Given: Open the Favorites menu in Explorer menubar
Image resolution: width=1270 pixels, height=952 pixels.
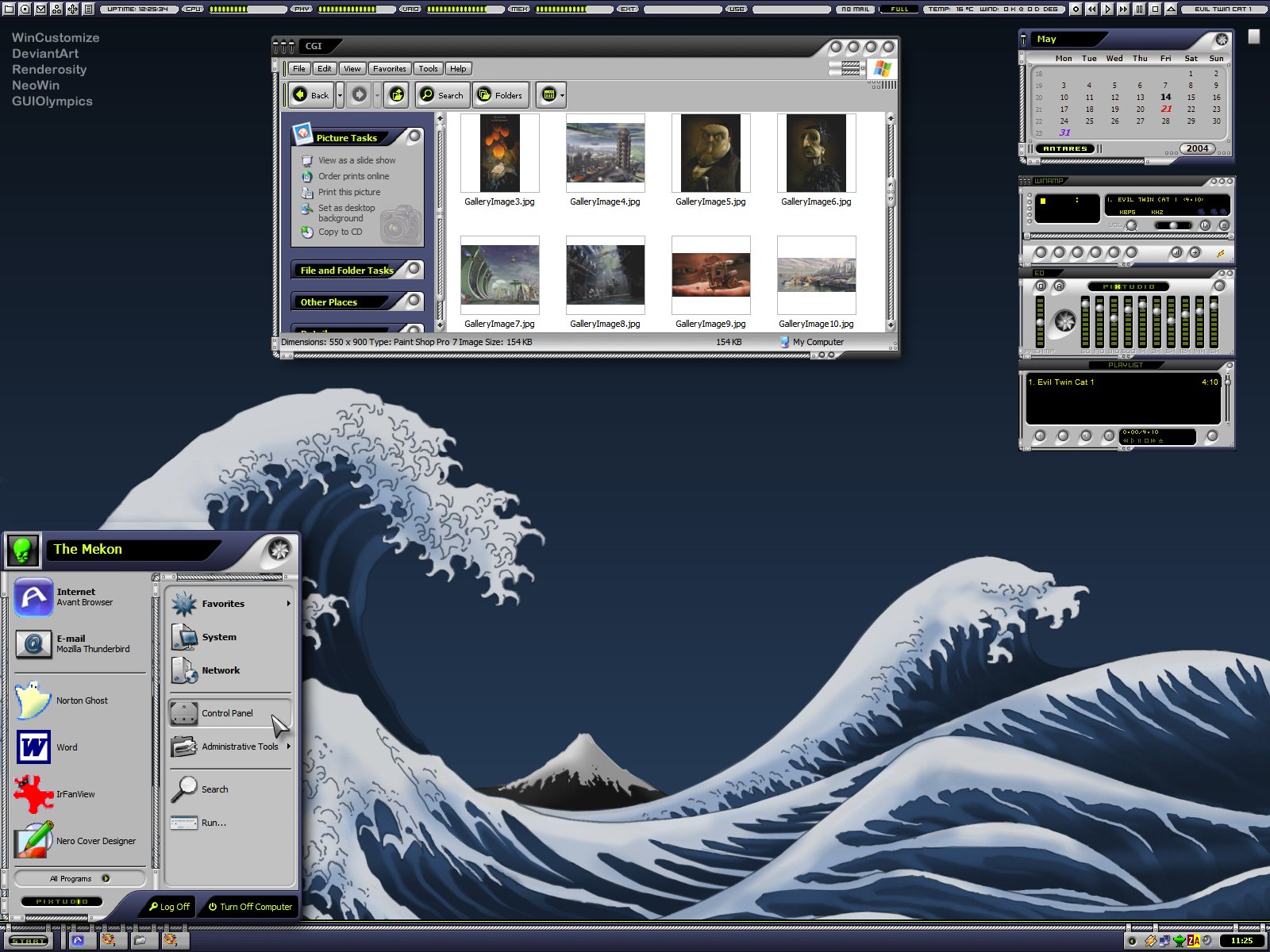Looking at the screenshot, I should 389,69.
